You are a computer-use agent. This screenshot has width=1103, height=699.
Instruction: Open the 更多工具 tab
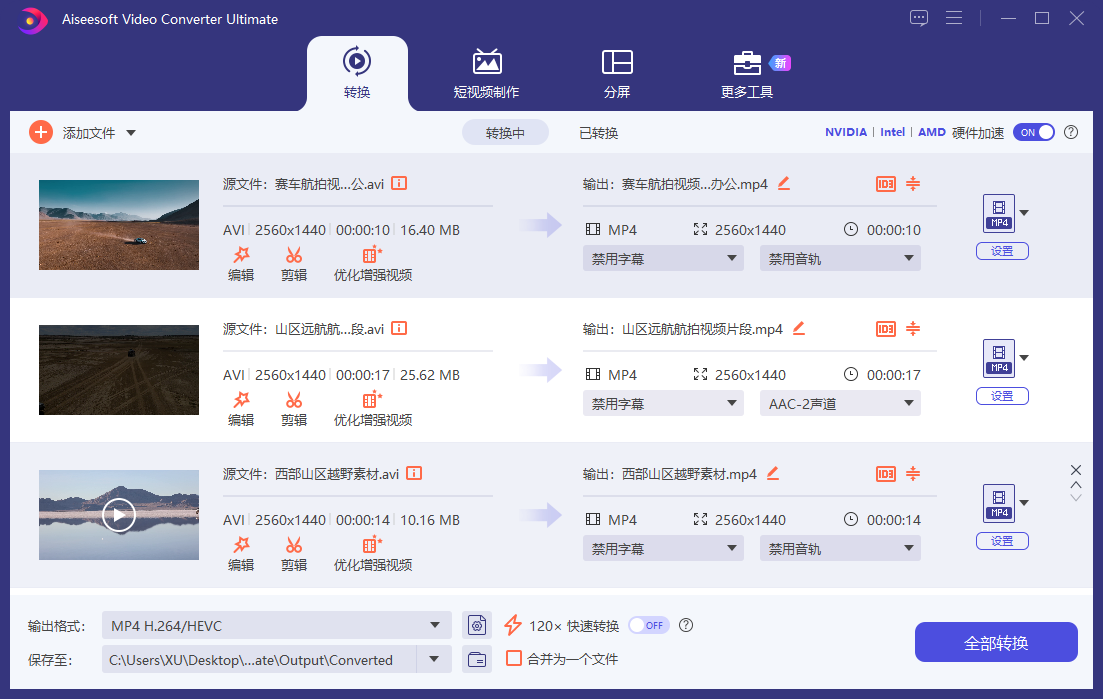click(x=747, y=73)
